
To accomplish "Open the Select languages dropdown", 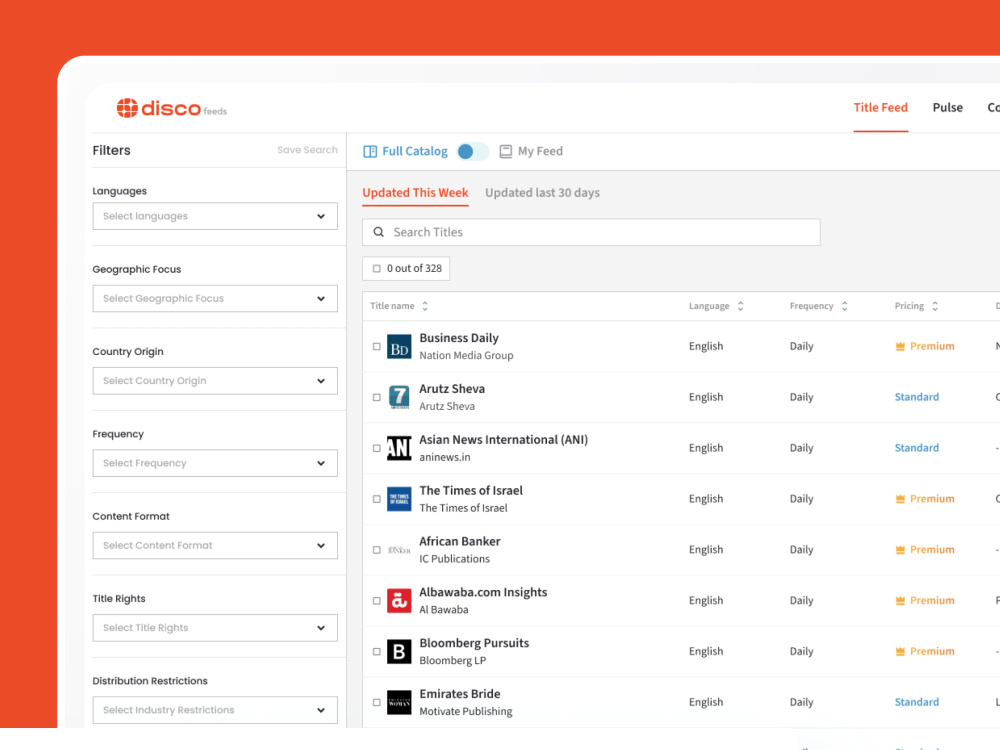I will pyautogui.click(x=215, y=216).
